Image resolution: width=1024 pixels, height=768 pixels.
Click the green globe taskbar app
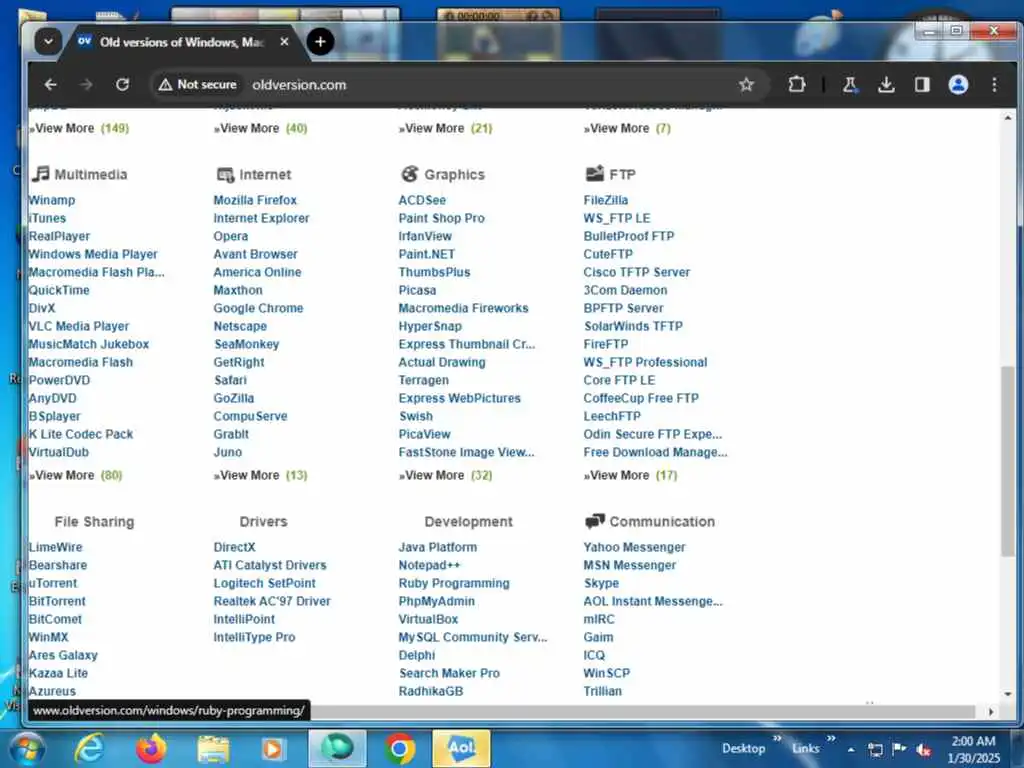[x=337, y=748]
